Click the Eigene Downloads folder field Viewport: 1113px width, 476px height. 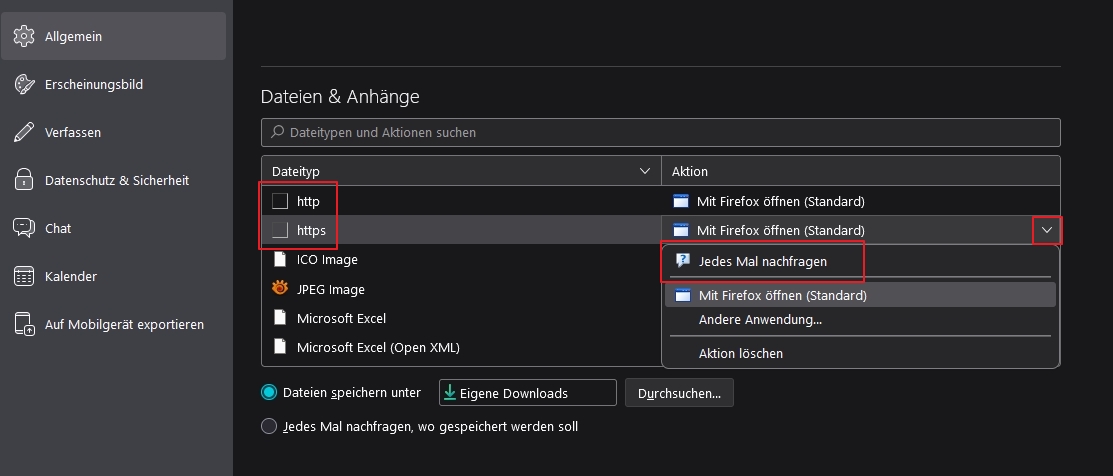528,393
